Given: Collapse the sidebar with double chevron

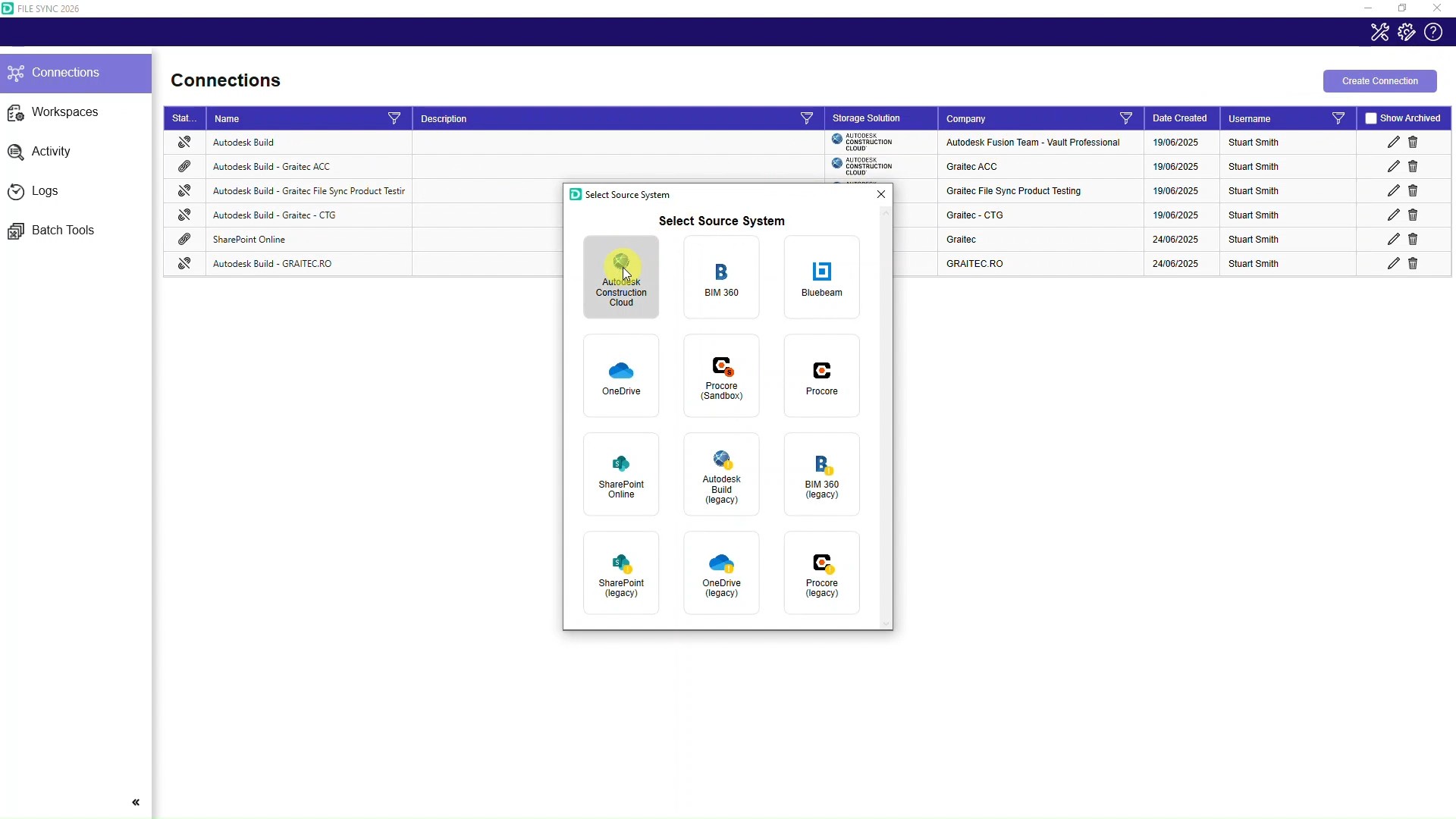Looking at the screenshot, I should pos(136,802).
